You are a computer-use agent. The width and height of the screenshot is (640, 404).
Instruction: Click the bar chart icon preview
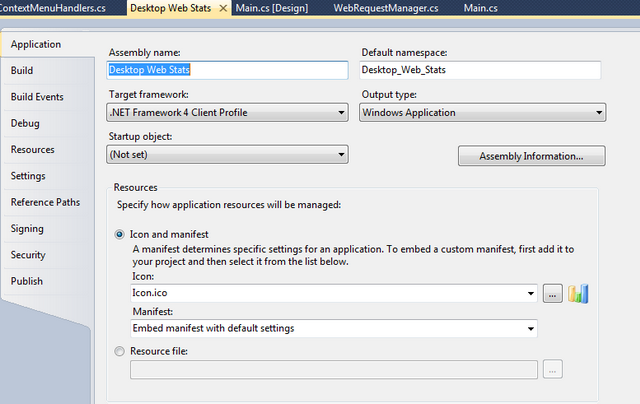coord(578,293)
